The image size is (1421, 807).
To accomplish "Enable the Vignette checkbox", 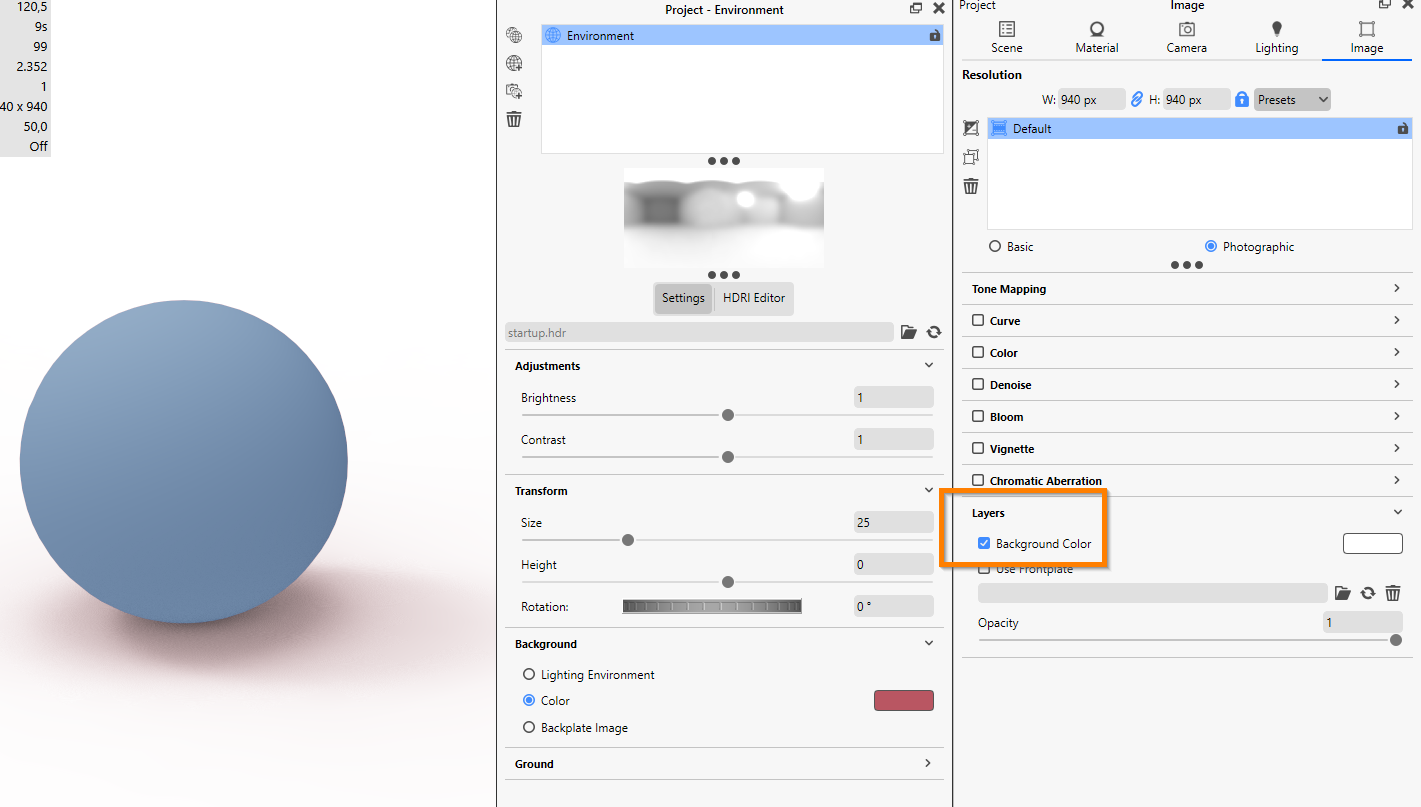I will 978,449.
